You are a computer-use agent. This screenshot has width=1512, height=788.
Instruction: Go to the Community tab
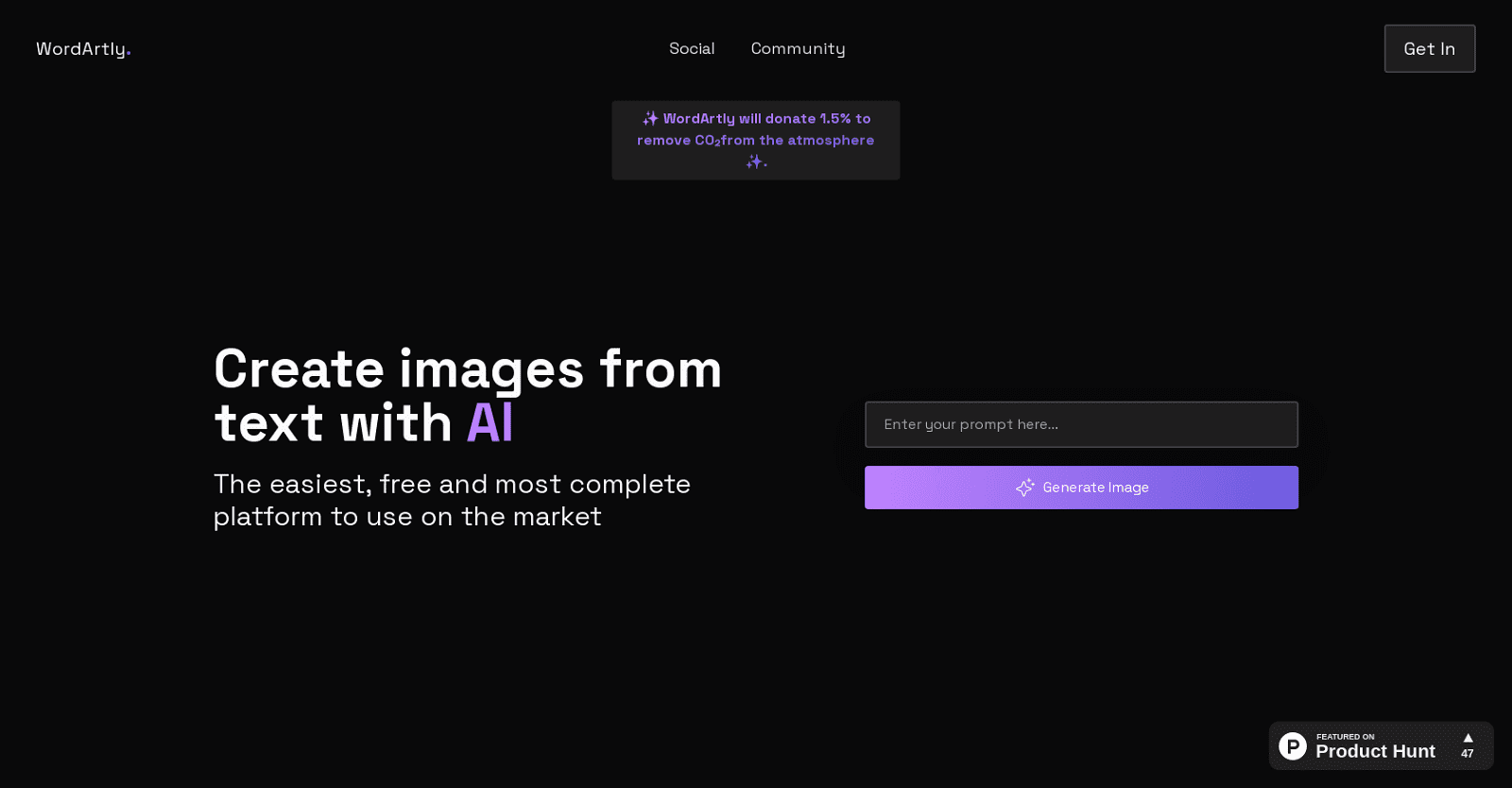(x=798, y=49)
